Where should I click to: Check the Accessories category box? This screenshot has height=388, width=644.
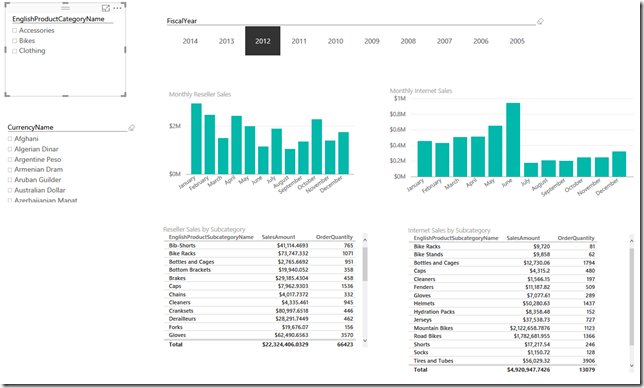coord(14,31)
